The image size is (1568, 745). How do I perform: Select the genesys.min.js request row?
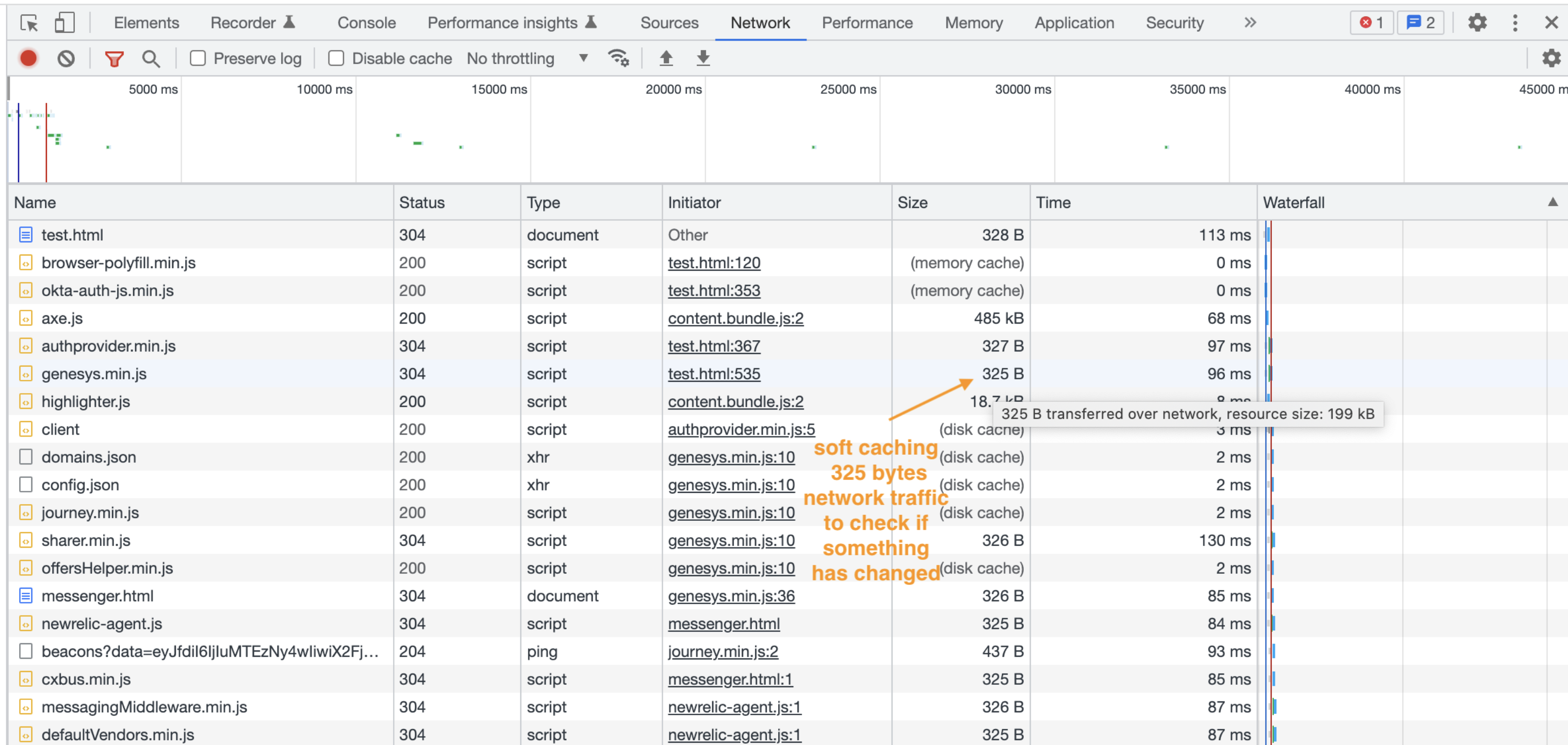pyautogui.click(x=94, y=373)
